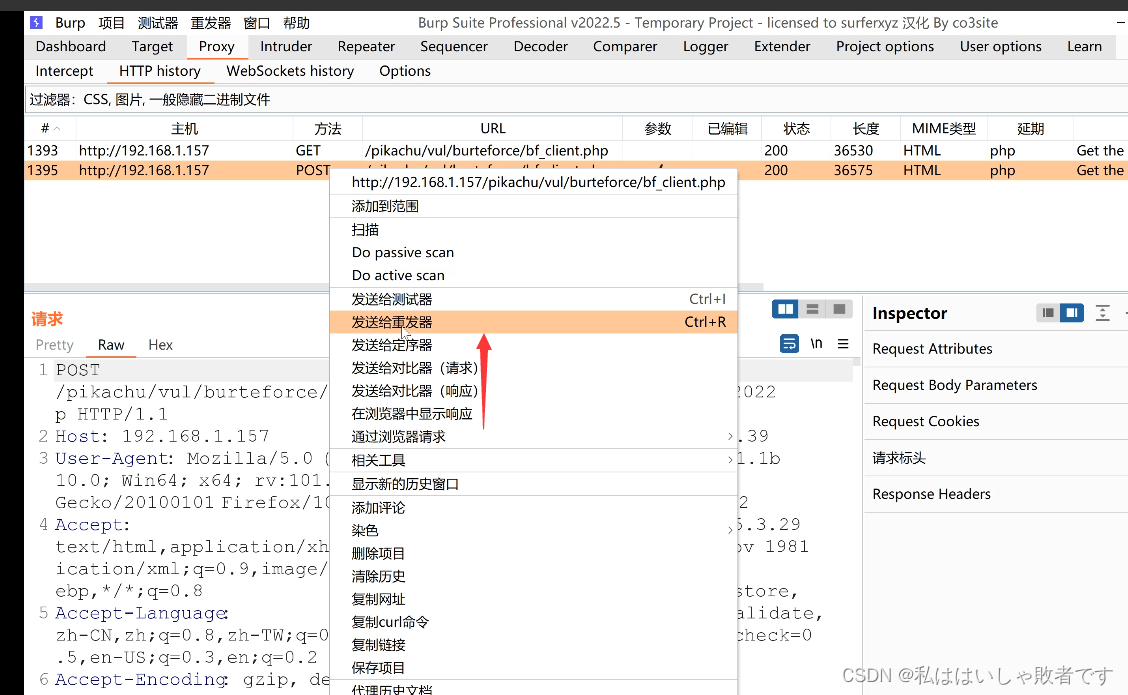This screenshot has height=695, width=1128.
Task: Sort history by # column header
Action: tap(50, 128)
